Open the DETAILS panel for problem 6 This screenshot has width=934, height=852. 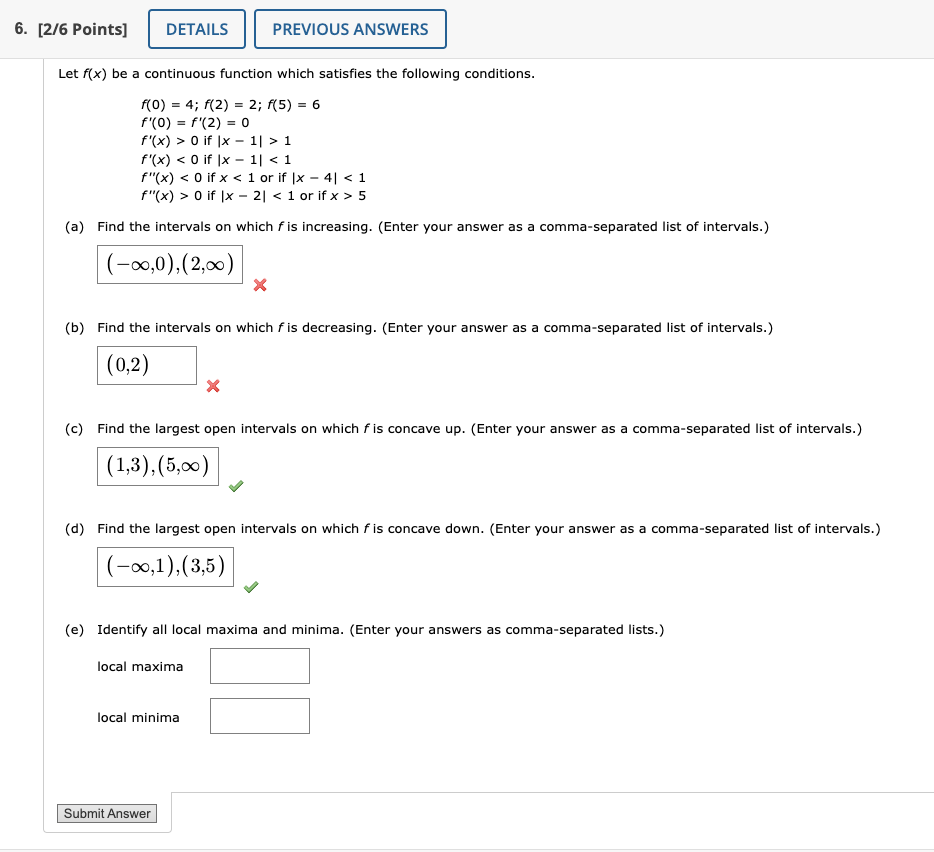point(196,29)
